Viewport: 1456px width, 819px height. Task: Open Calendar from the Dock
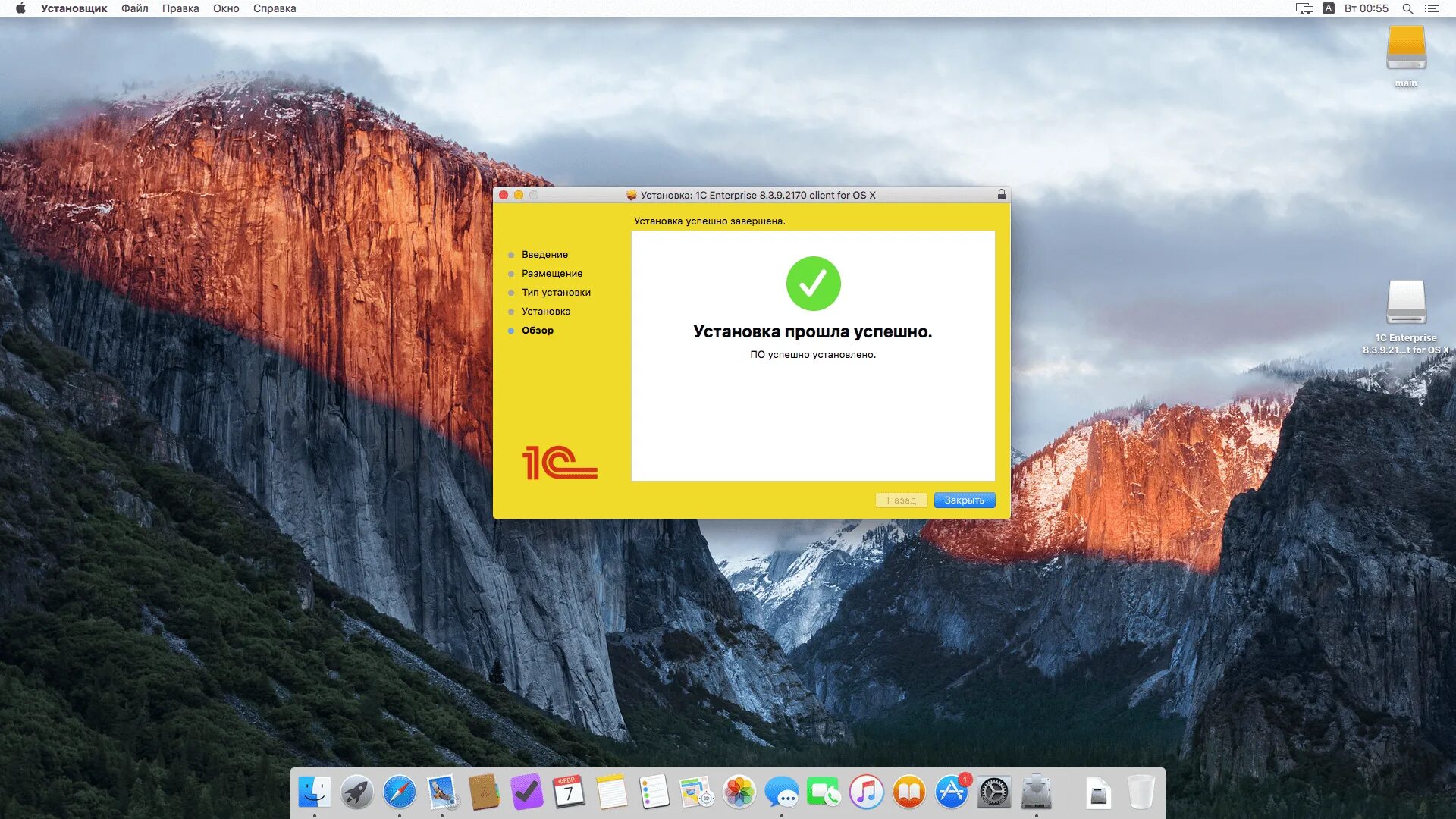[x=569, y=792]
